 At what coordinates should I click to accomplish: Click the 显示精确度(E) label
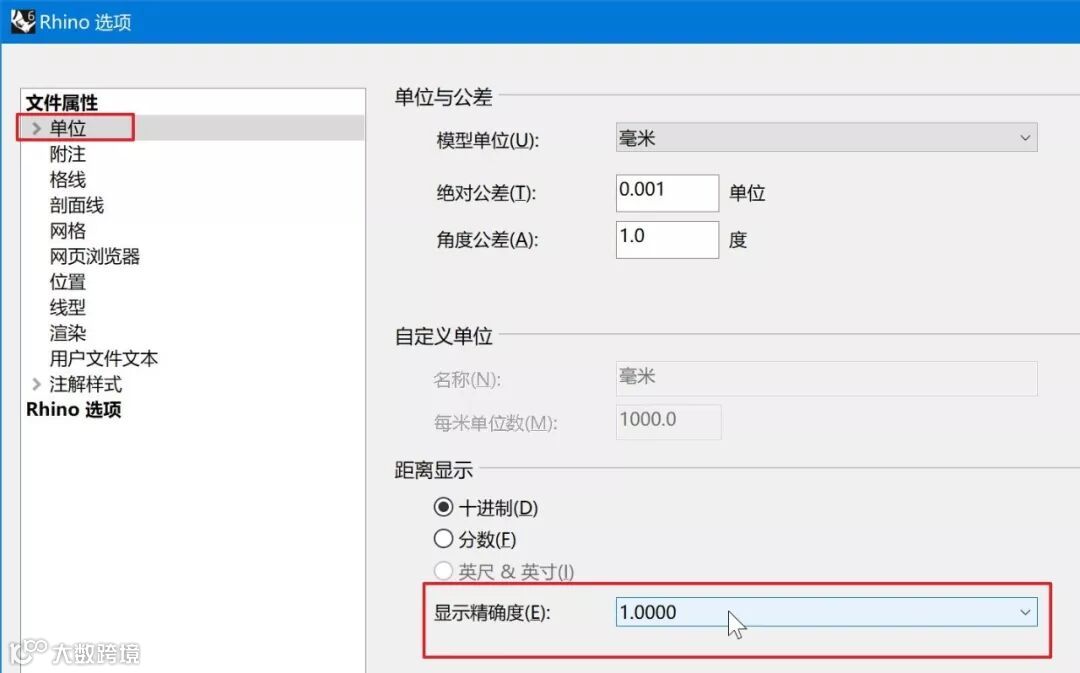[492, 612]
